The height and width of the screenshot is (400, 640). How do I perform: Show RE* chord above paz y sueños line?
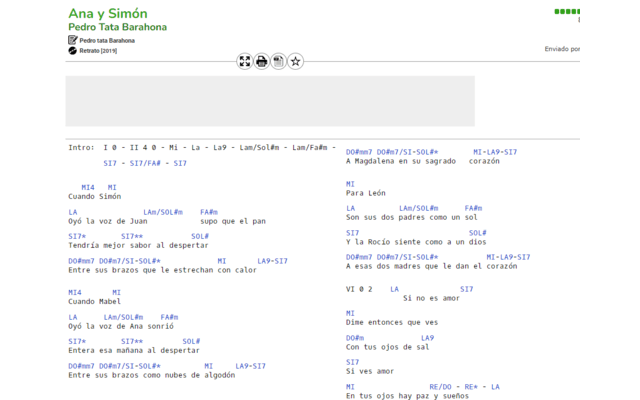click(x=471, y=387)
